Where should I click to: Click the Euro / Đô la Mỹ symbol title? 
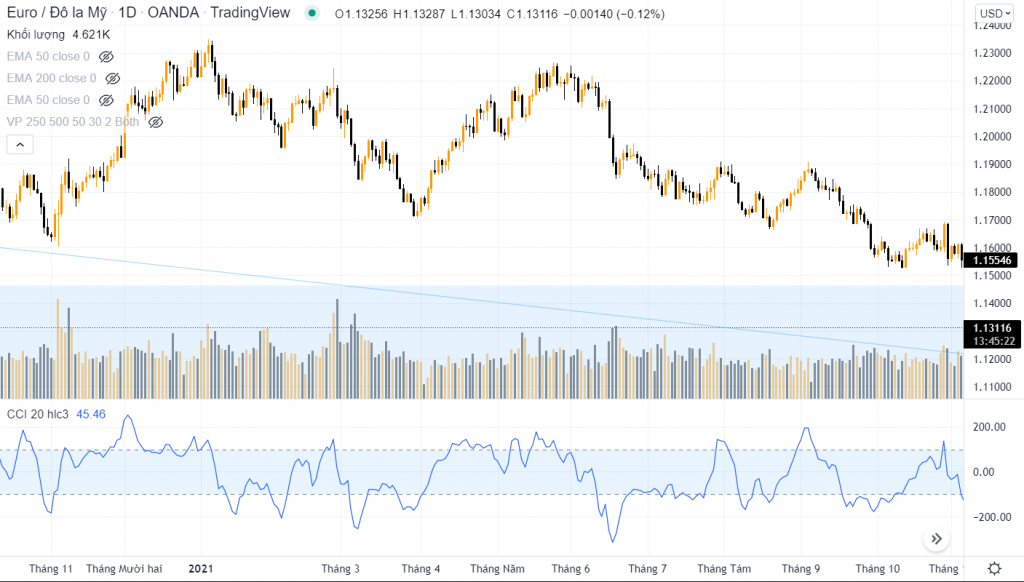coord(57,12)
